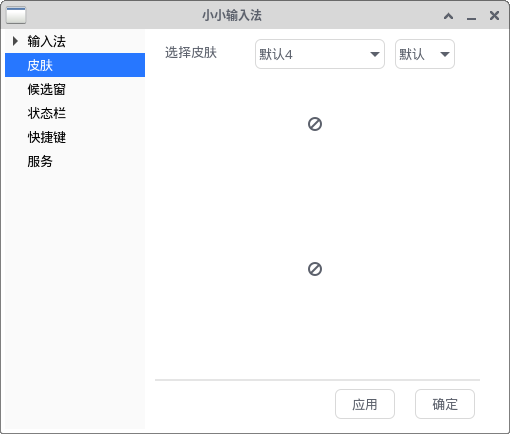Open the 默认 style dropdown
Screen dimensions: 510x434
425,54
